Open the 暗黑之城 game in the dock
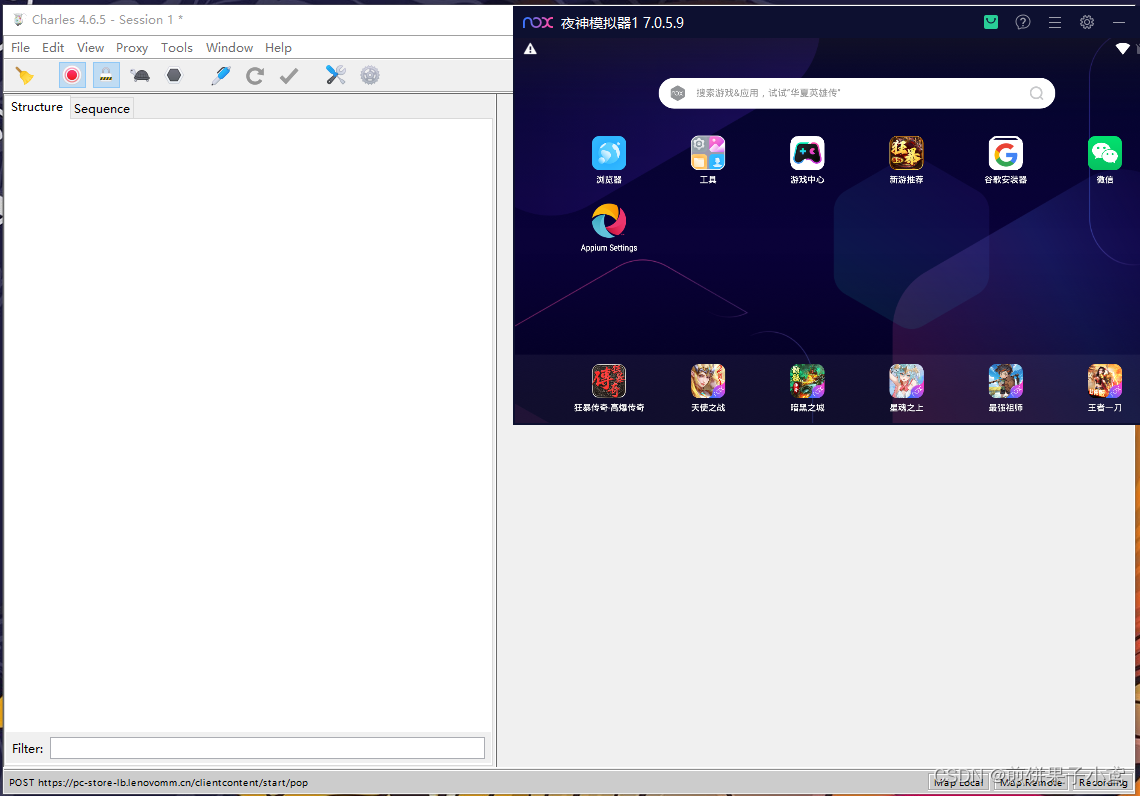 click(807, 388)
